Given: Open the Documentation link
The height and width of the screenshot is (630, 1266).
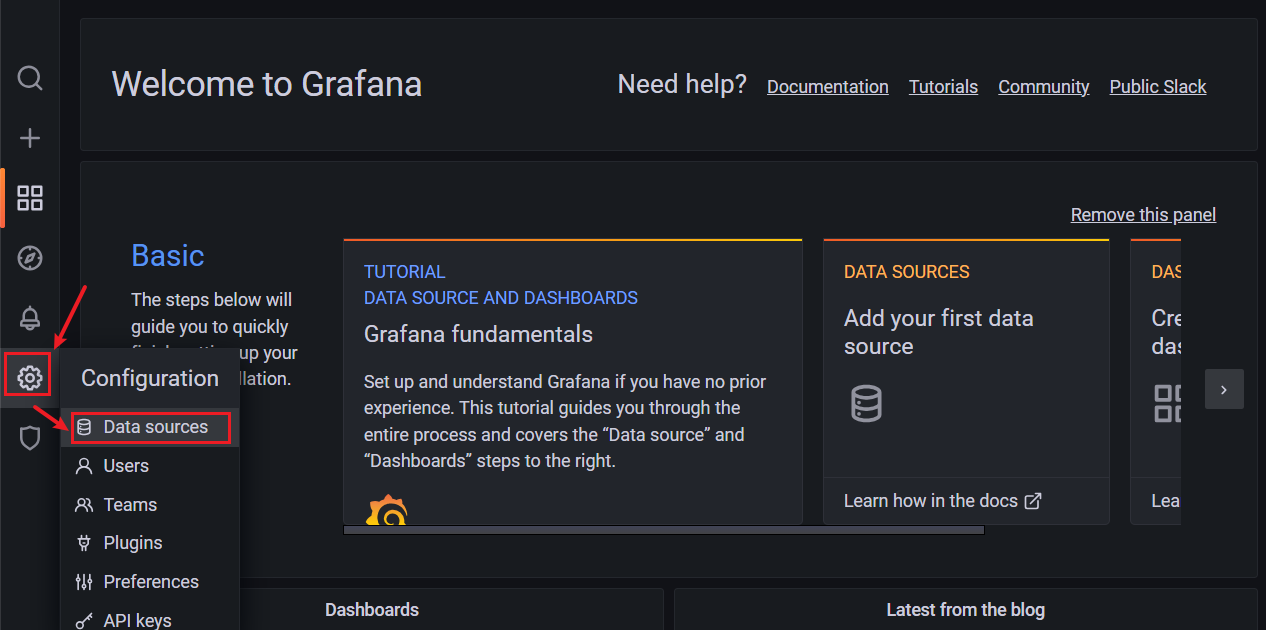Looking at the screenshot, I should pos(828,87).
